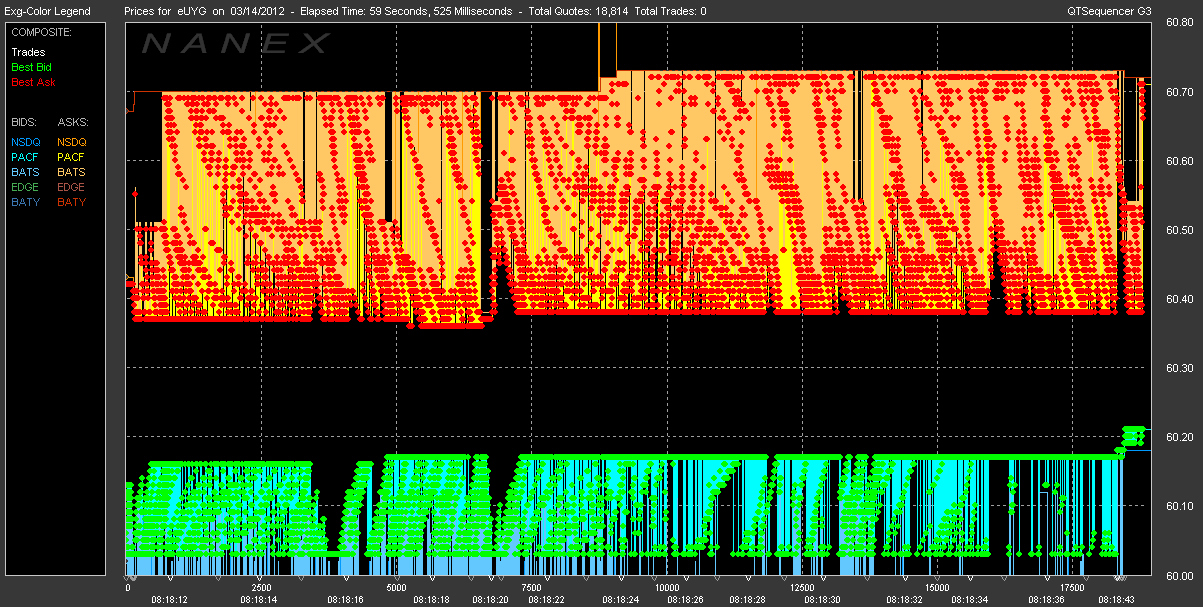1203x607 pixels.
Task: Click the 08:18:24 time axis label
Action: click(x=621, y=600)
